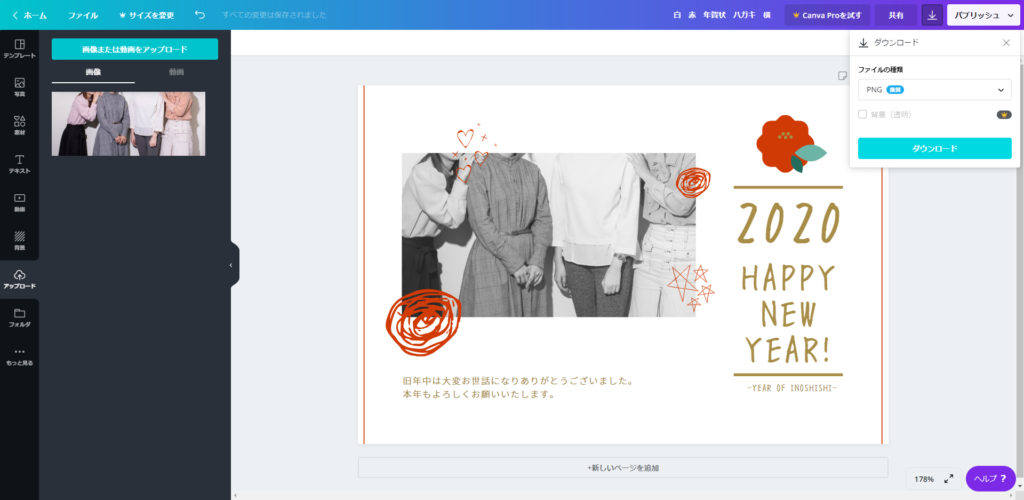The width and height of the screenshot is (1024, 500).
Task: Open the 178% zoom level control
Action: (x=923, y=479)
